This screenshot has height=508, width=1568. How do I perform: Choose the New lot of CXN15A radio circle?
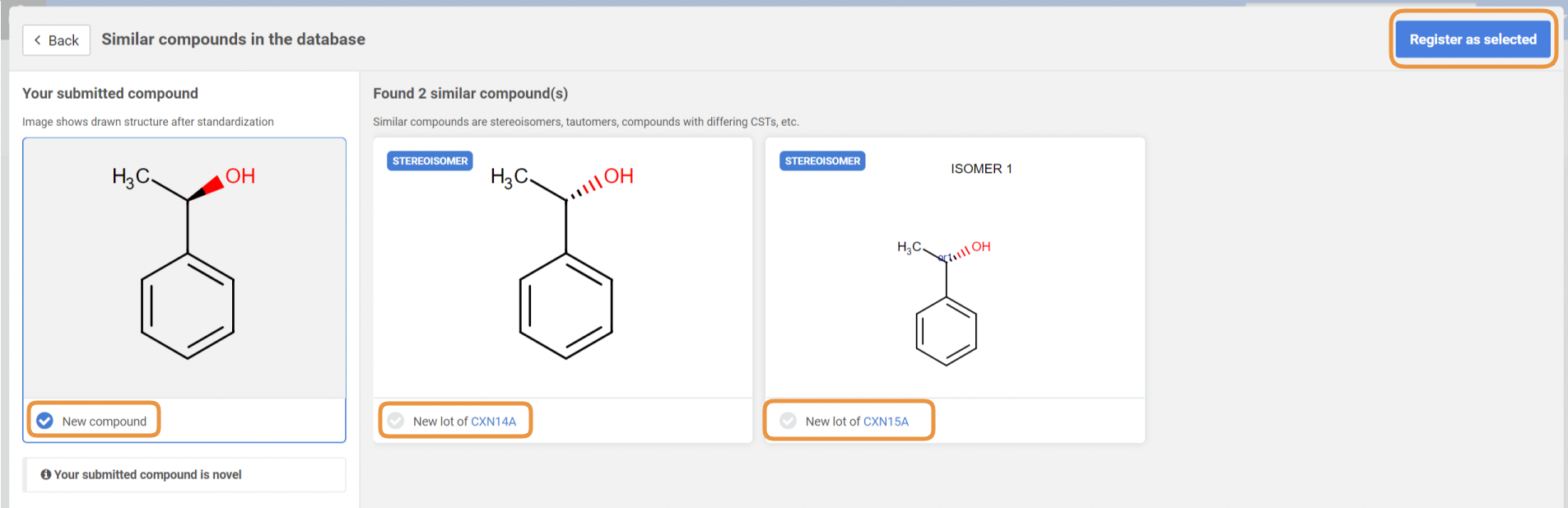click(788, 421)
